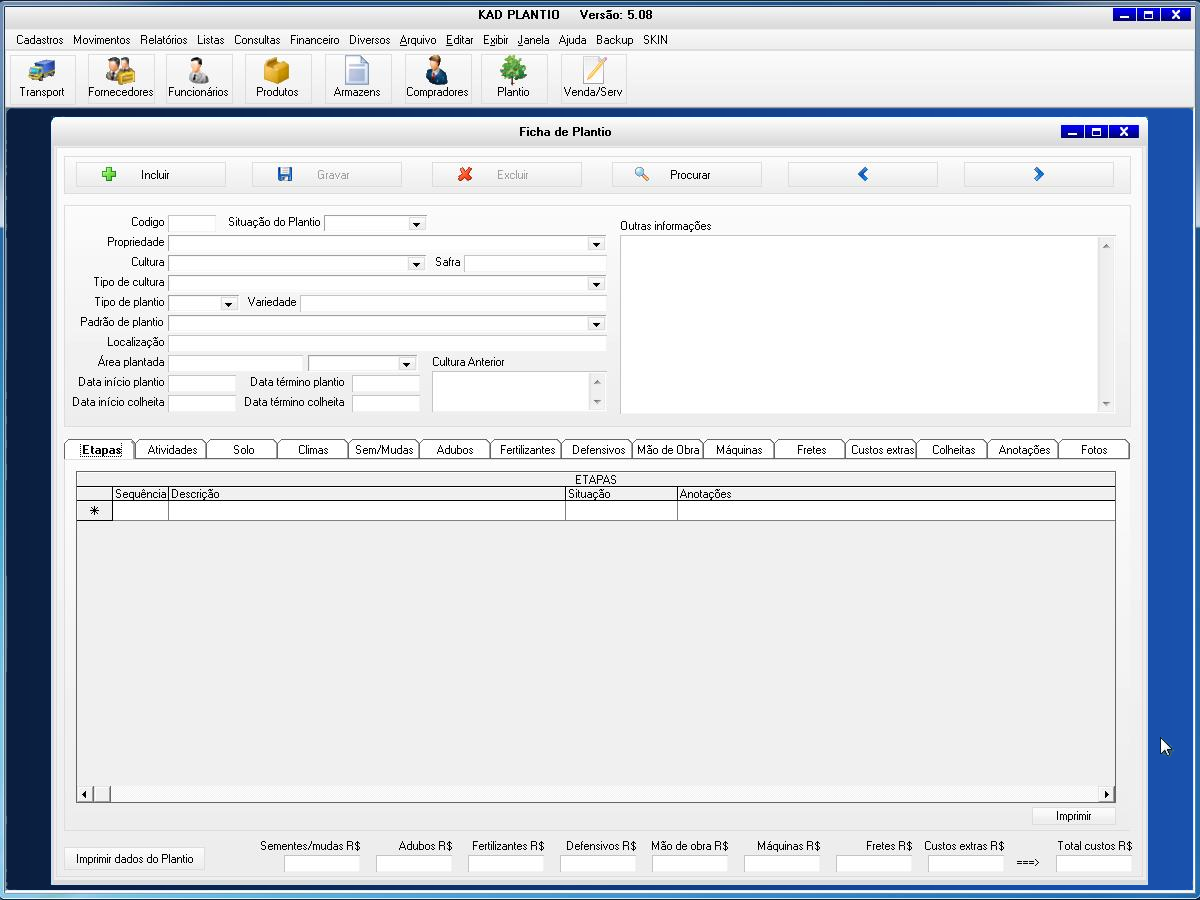1200x900 pixels.
Task: Open the Relatórios menu
Action: point(164,40)
